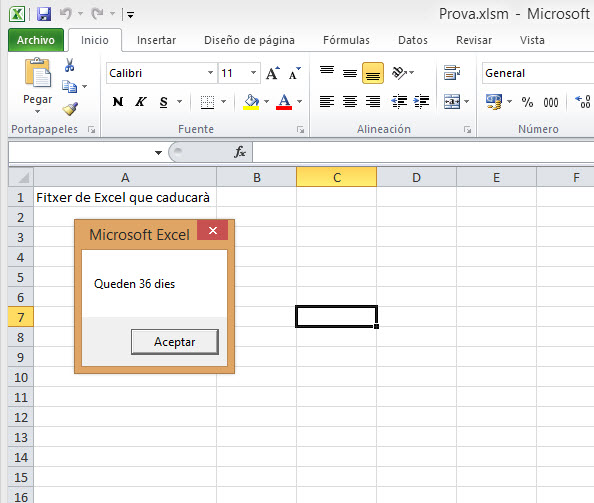
Task: Apply thousands separator 000 style
Action: tap(550, 102)
